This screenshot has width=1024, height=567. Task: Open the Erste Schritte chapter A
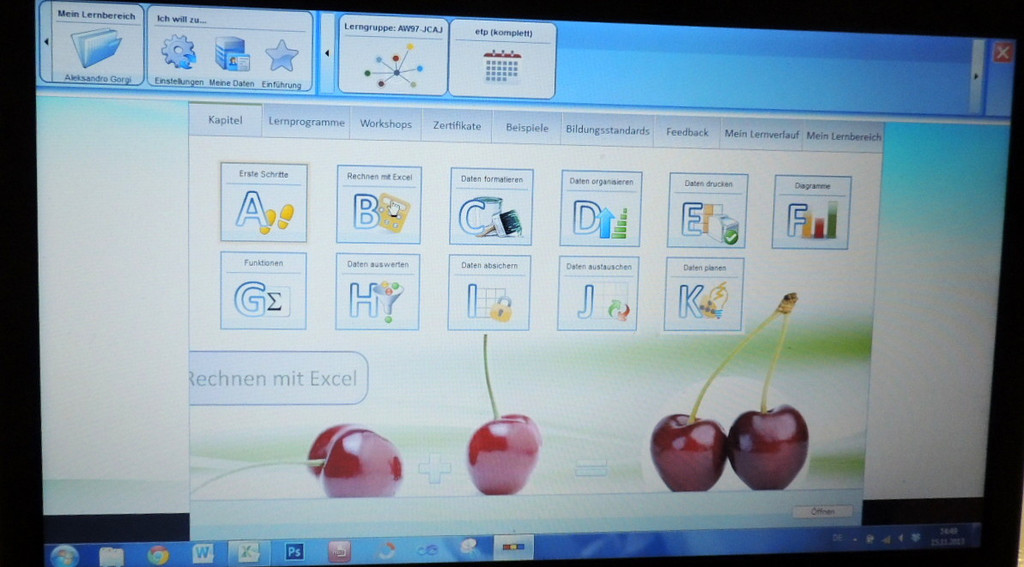coord(264,204)
